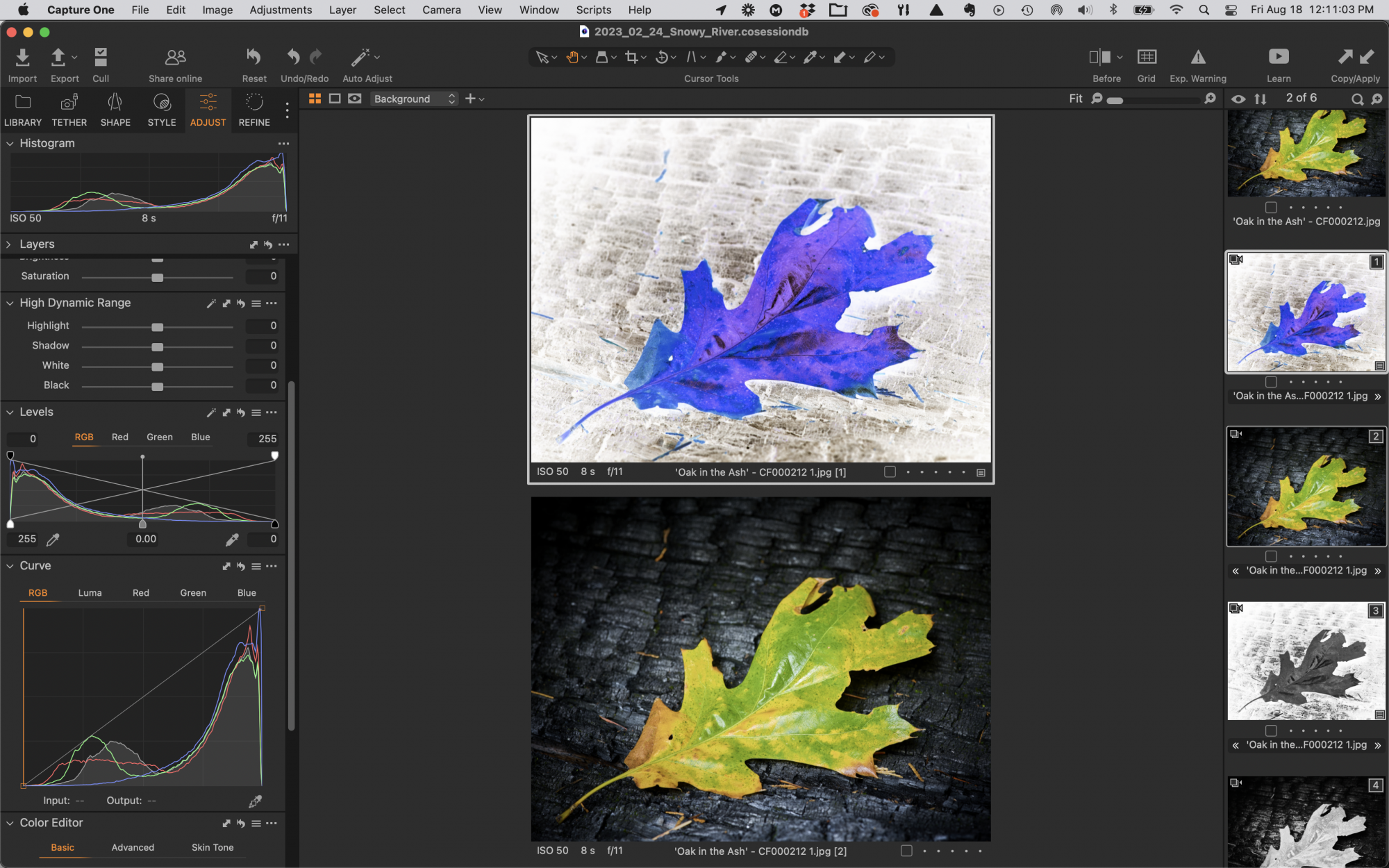Click the Undo arrow
1389x868 pixels.
click(x=294, y=57)
